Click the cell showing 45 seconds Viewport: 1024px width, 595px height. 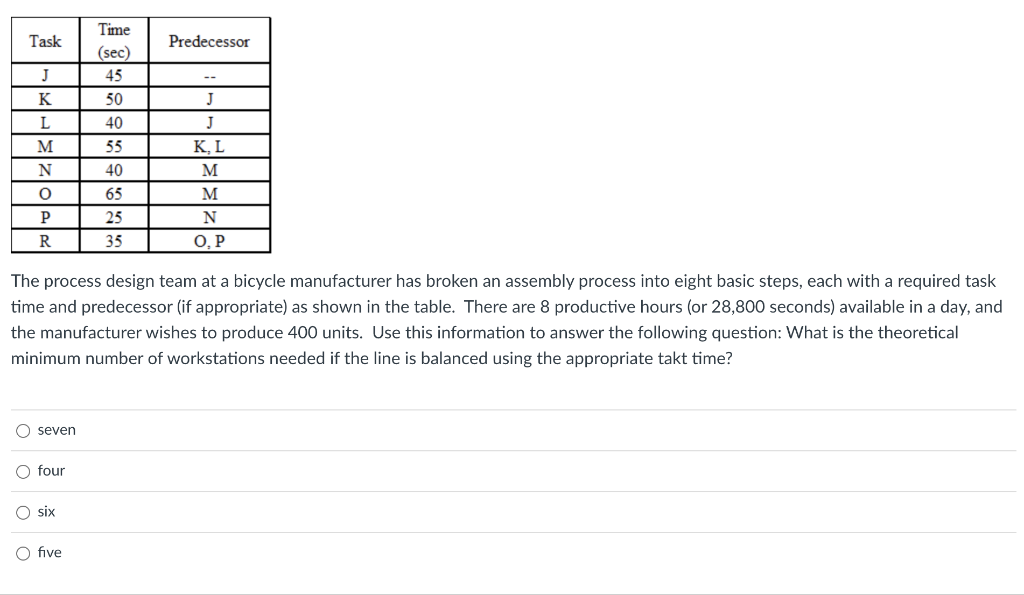pyautogui.click(x=113, y=74)
